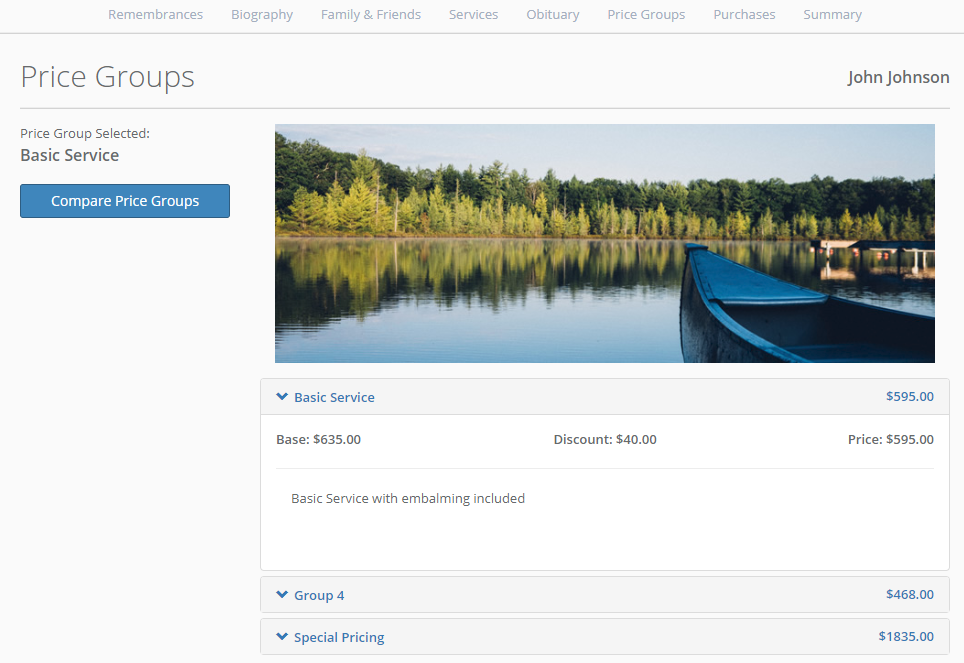The image size is (964, 663).
Task: Click the $1835.00 Special Pricing amount
Action: pos(906,637)
